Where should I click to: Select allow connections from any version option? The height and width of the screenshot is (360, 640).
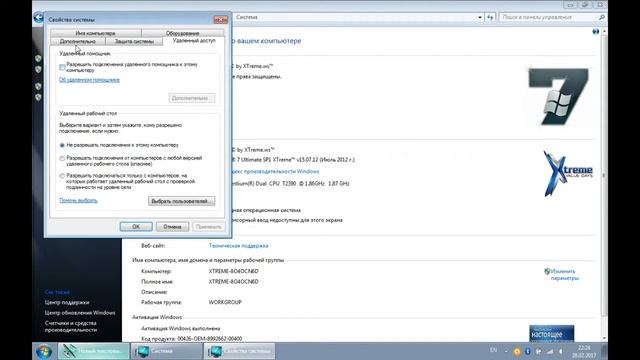coord(62,158)
